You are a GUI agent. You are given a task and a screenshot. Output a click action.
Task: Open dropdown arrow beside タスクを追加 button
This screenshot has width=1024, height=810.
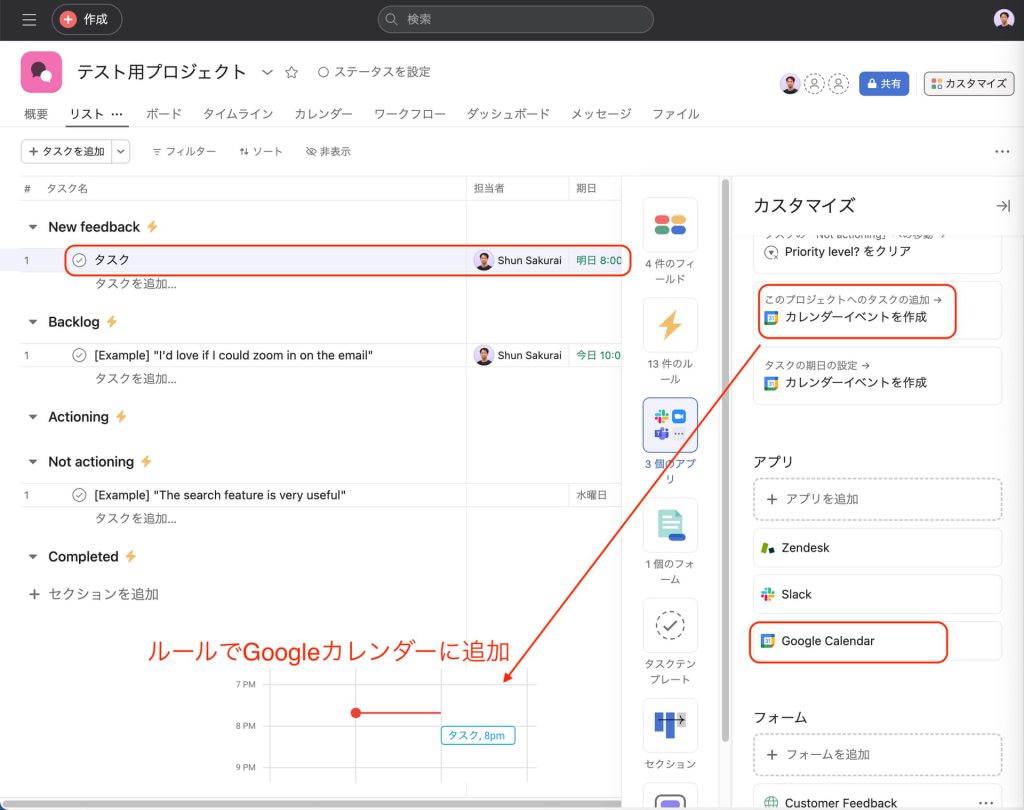(x=120, y=151)
